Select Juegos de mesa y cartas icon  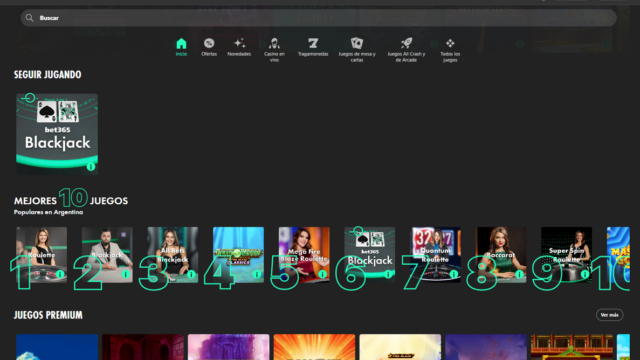[357, 43]
